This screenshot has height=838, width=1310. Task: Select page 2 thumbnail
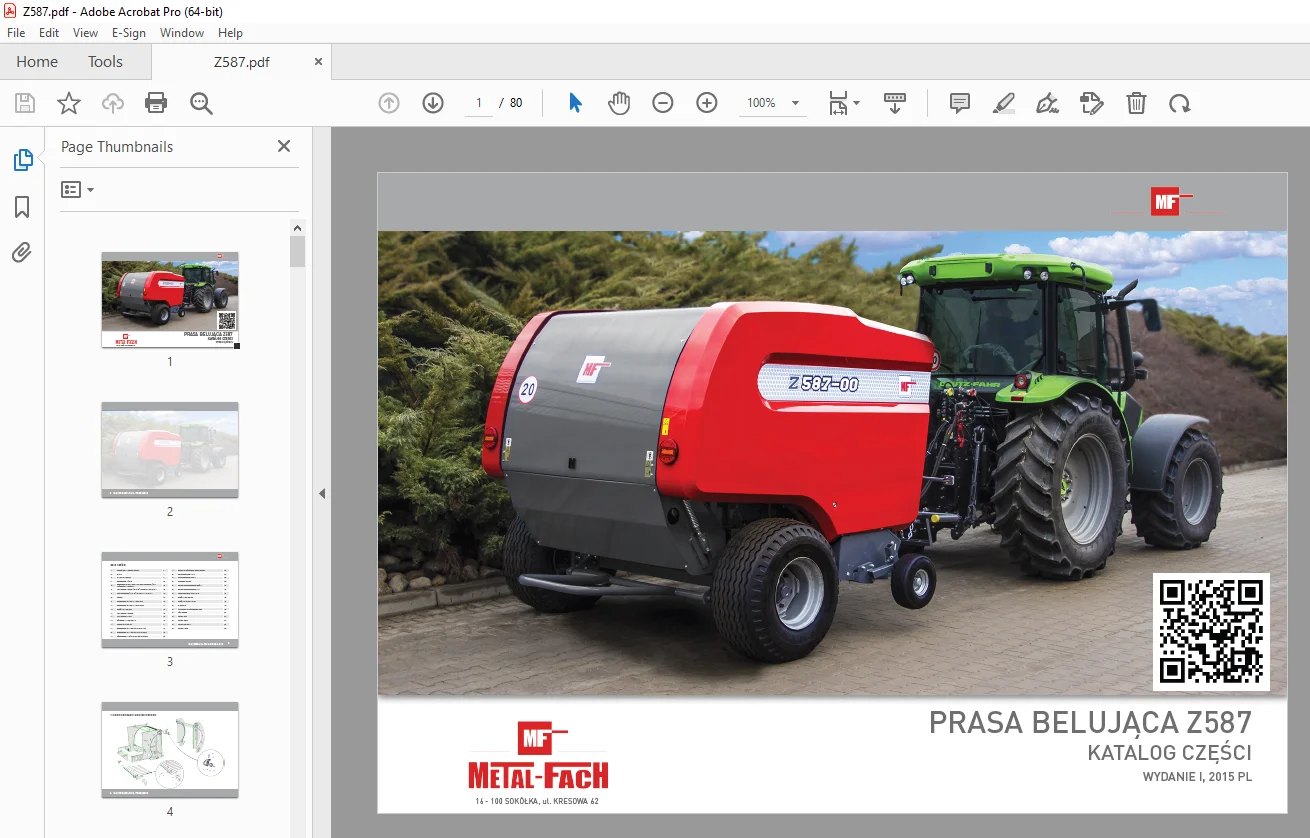170,450
